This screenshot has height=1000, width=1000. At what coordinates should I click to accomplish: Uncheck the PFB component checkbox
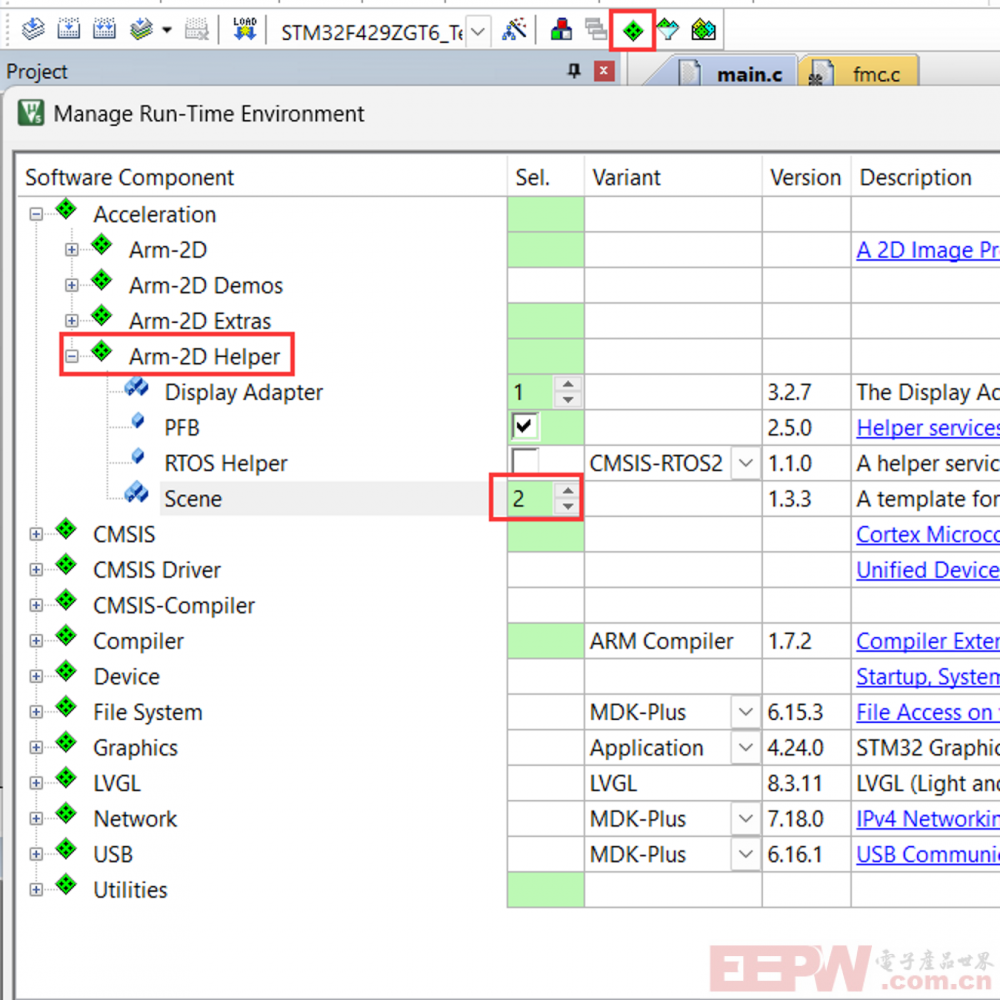(x=525, y=427)
